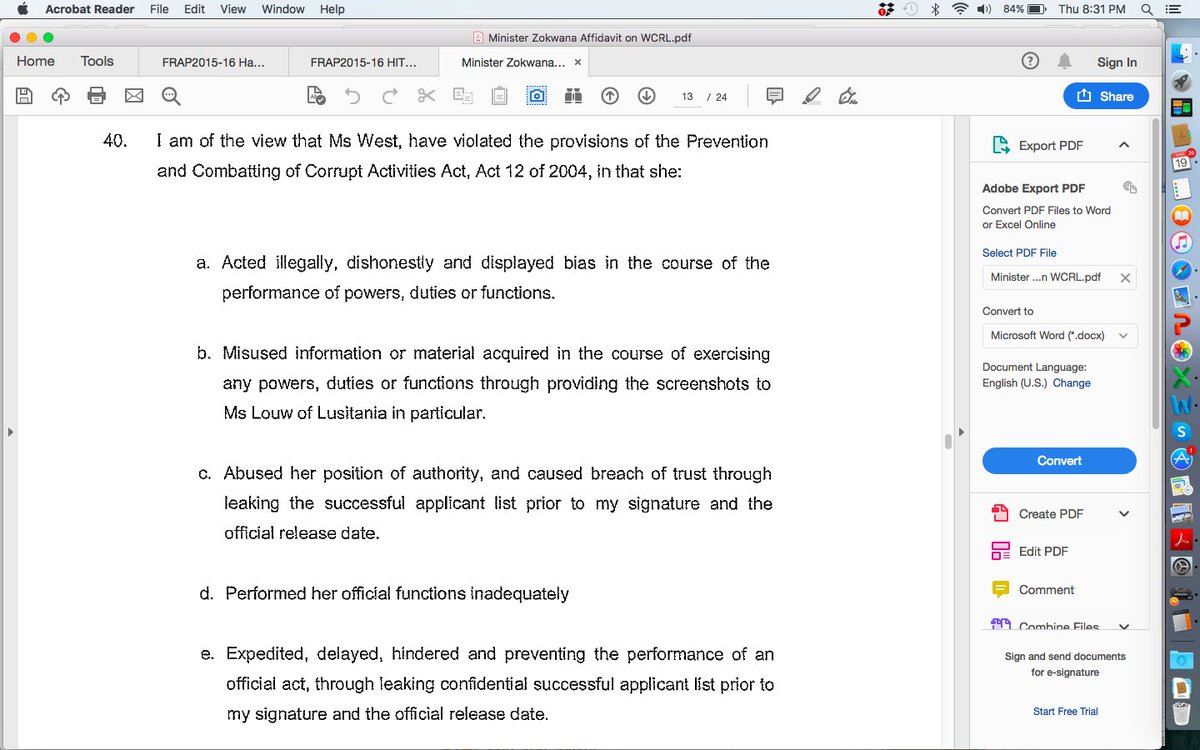Add a sticky note comment
Screen dimensions: 1200x750
pos(775,96)
